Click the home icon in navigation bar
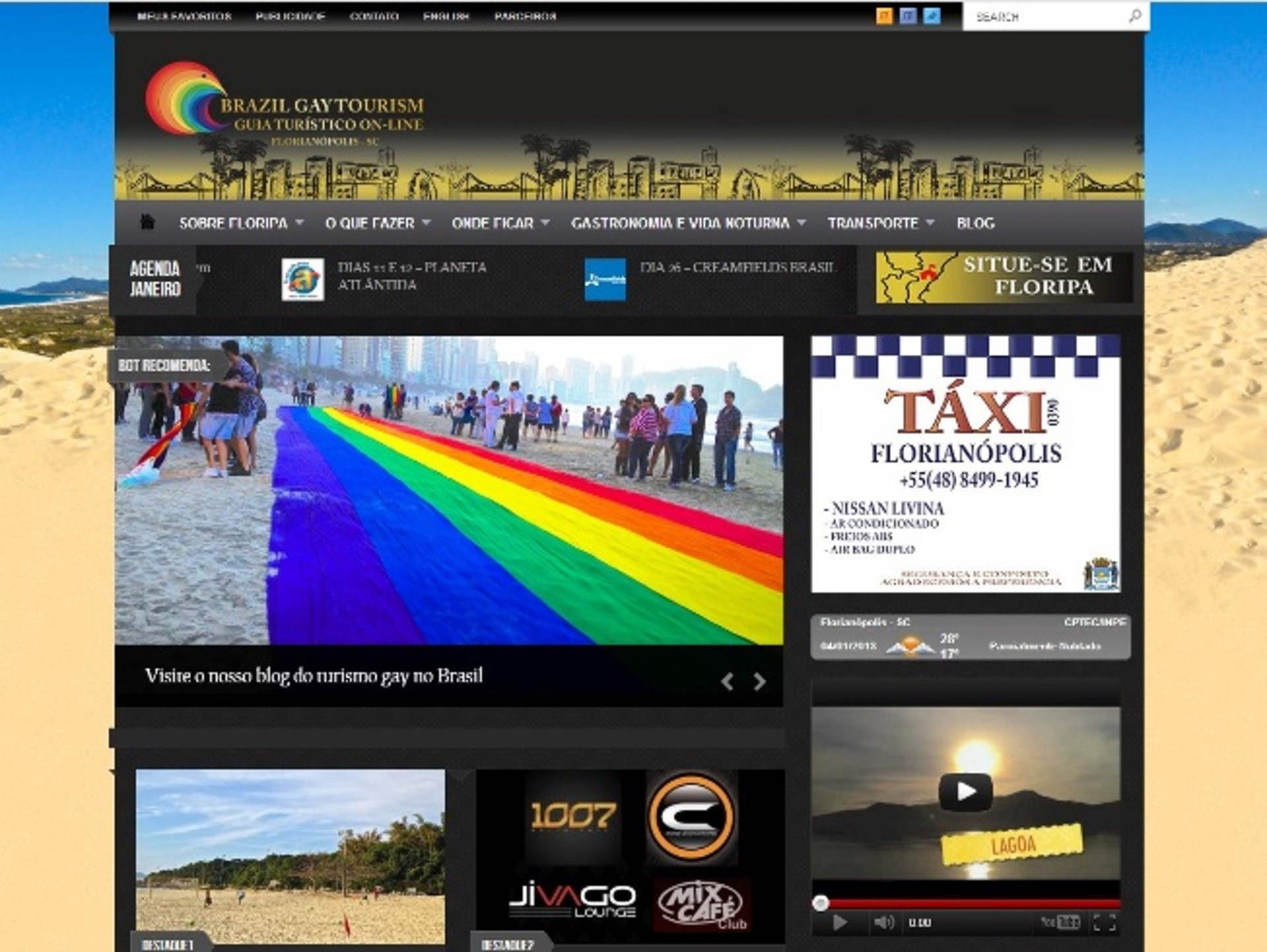The width and height of the screenshot is (1267, 952). [x=147, y=222]
